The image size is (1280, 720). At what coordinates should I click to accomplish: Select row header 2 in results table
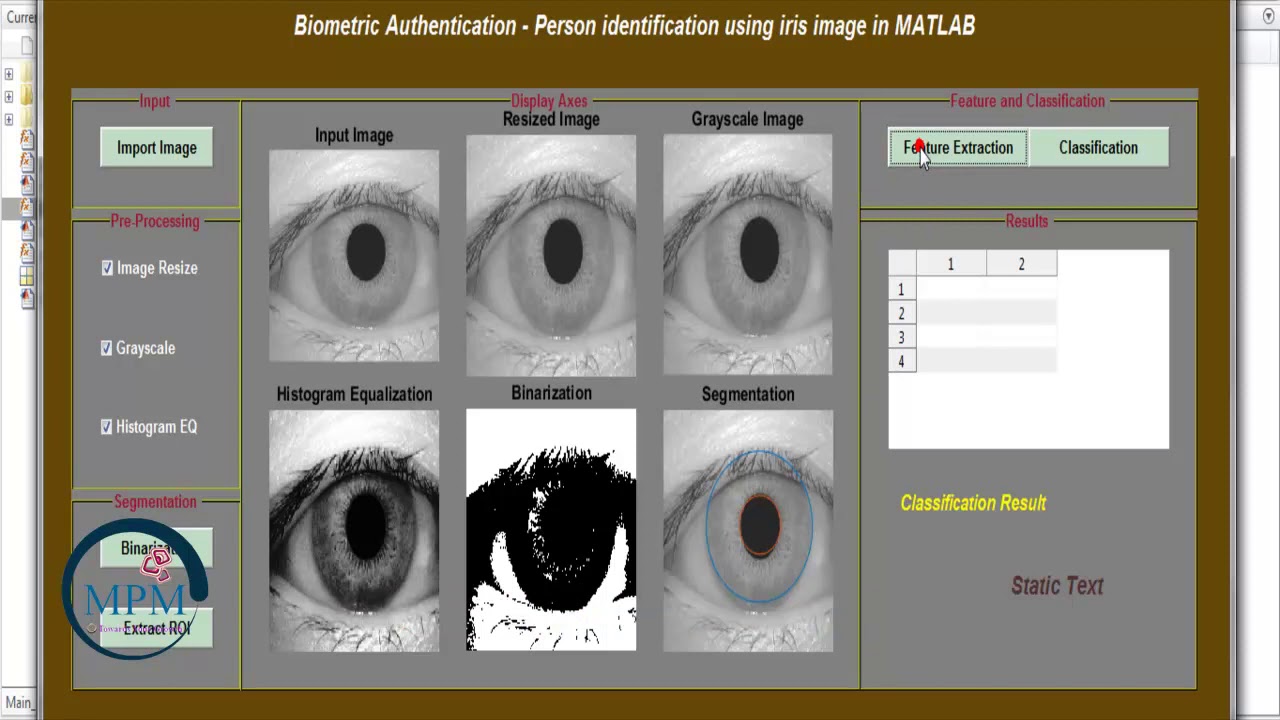pyautogui.click(x=902, y=313)
